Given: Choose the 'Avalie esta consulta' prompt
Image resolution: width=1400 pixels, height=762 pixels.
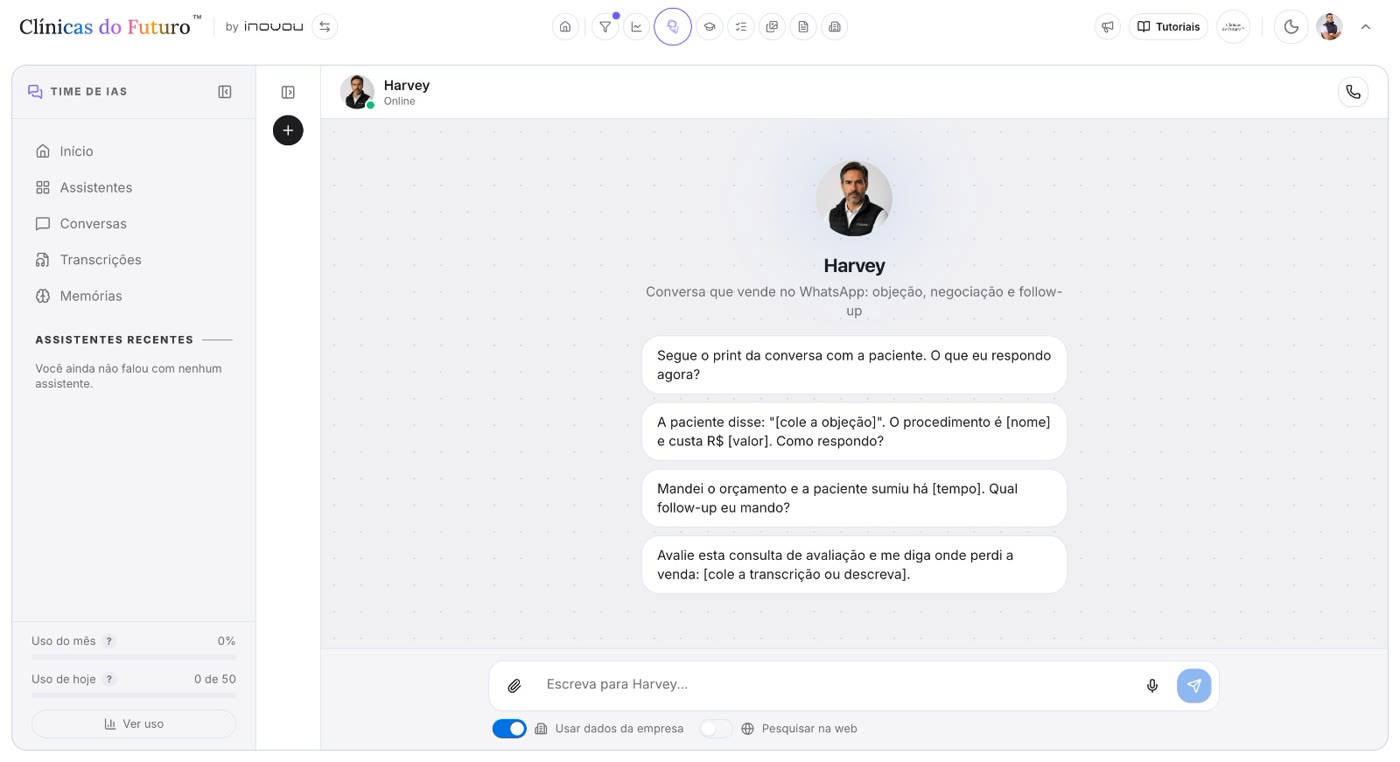Looking at the screenshot, I should pos(854,564).
